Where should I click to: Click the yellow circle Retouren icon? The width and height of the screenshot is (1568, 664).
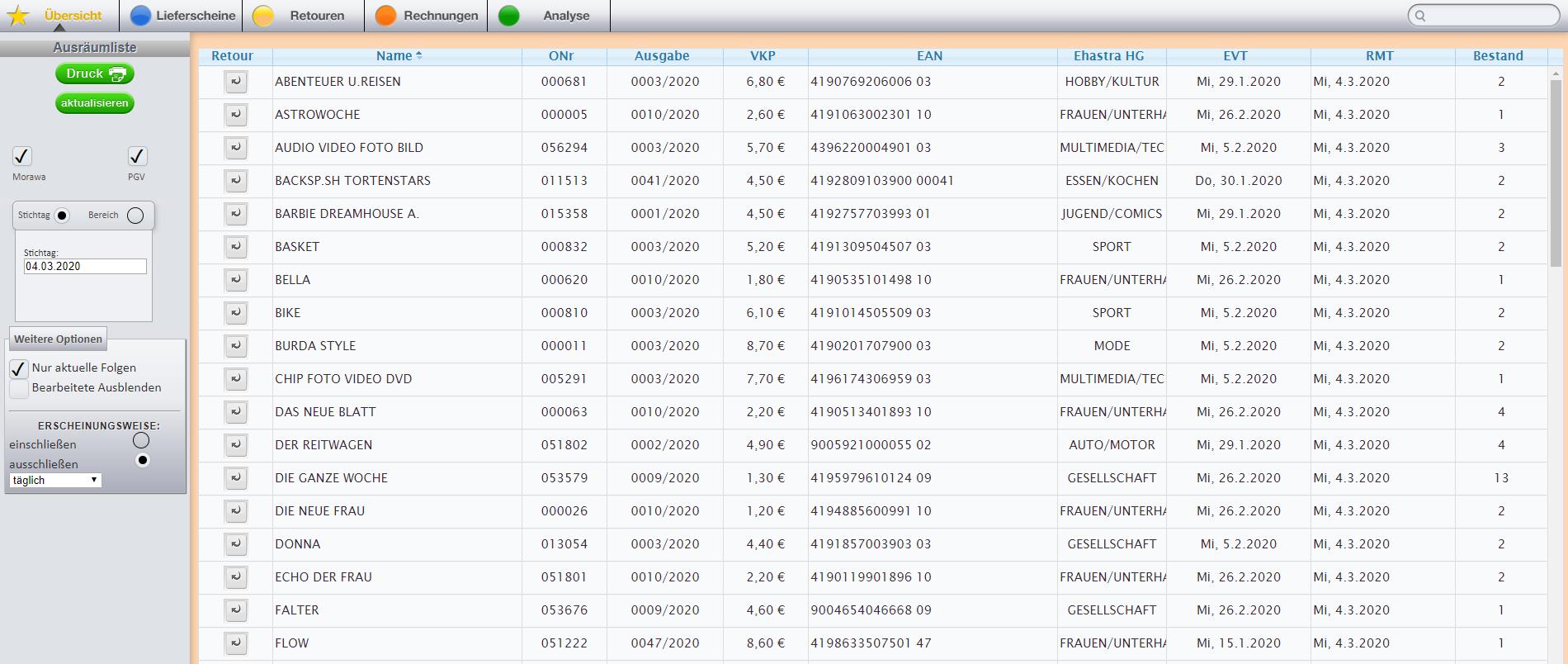pos(262,15)
